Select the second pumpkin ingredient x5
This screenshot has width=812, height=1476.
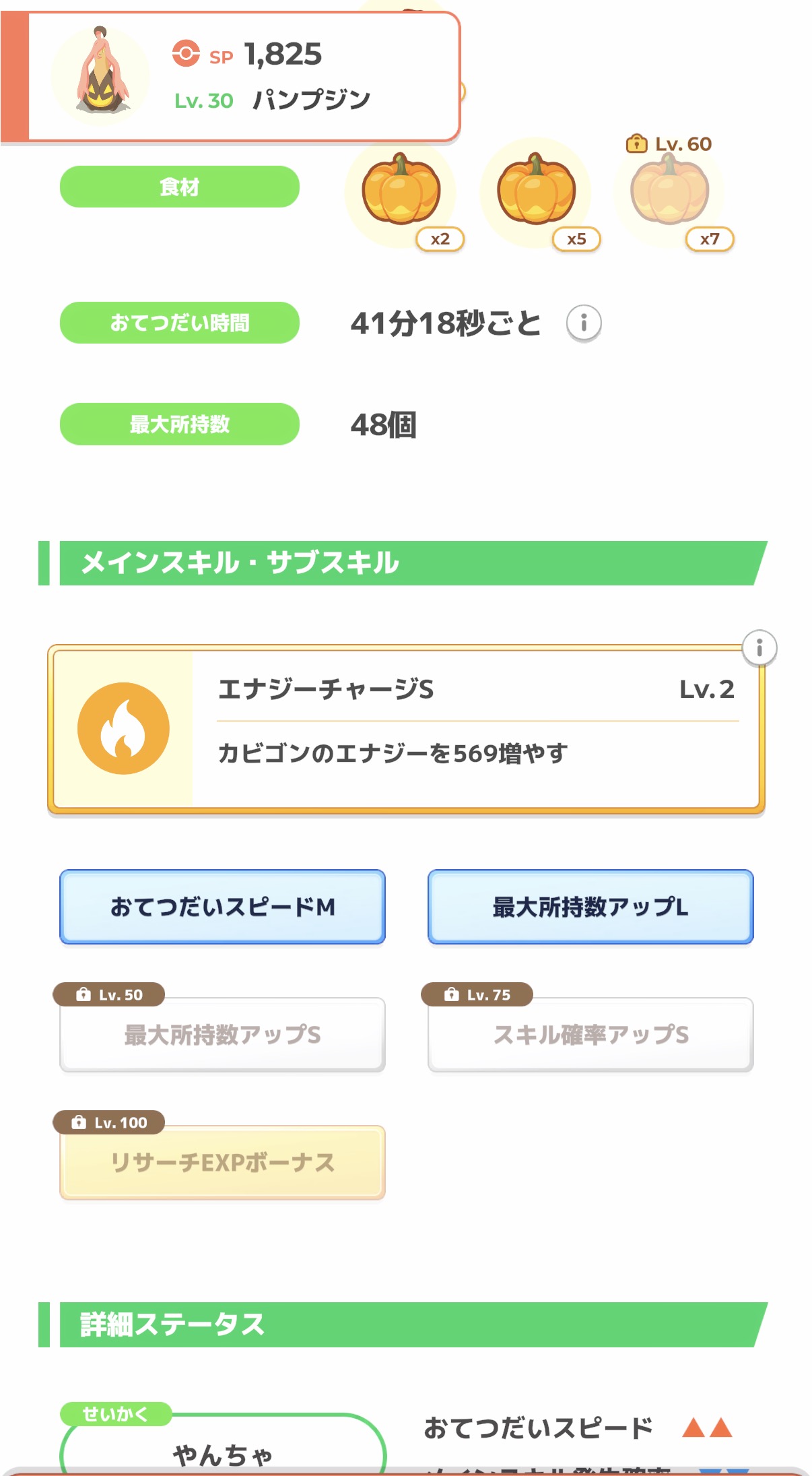[536, 193]
